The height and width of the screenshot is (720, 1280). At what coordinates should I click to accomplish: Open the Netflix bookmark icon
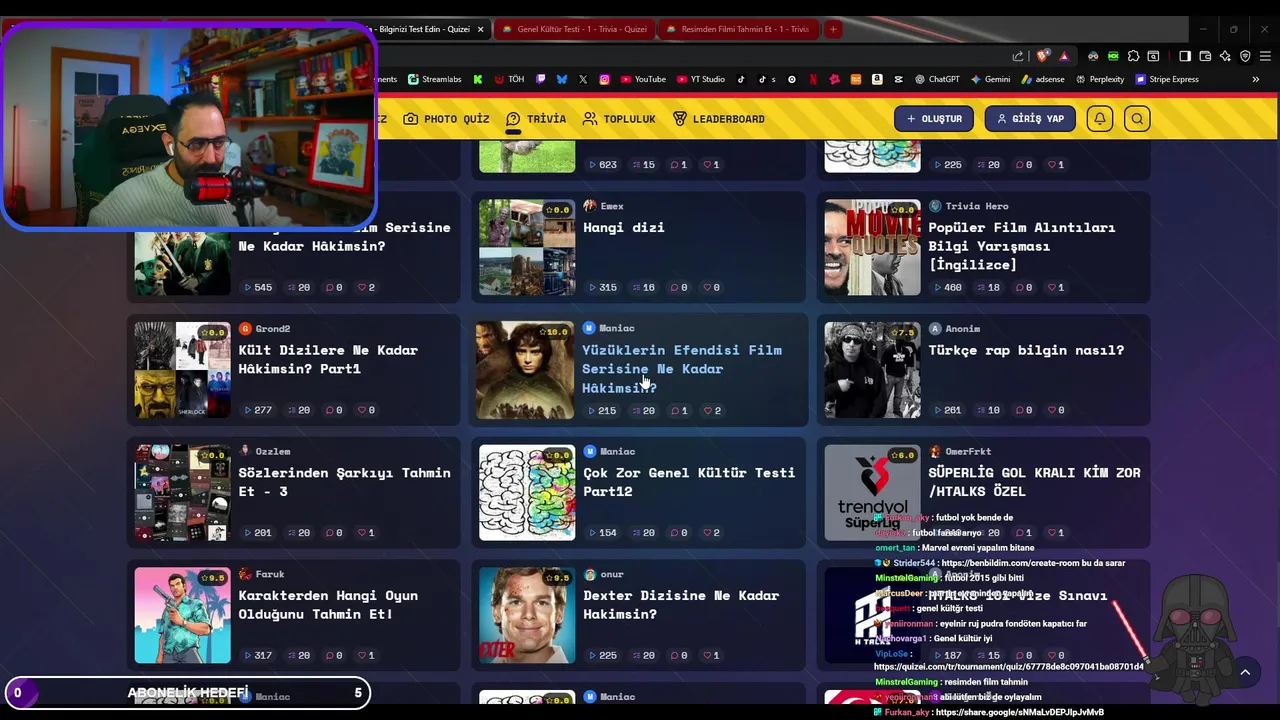[813, 79]
